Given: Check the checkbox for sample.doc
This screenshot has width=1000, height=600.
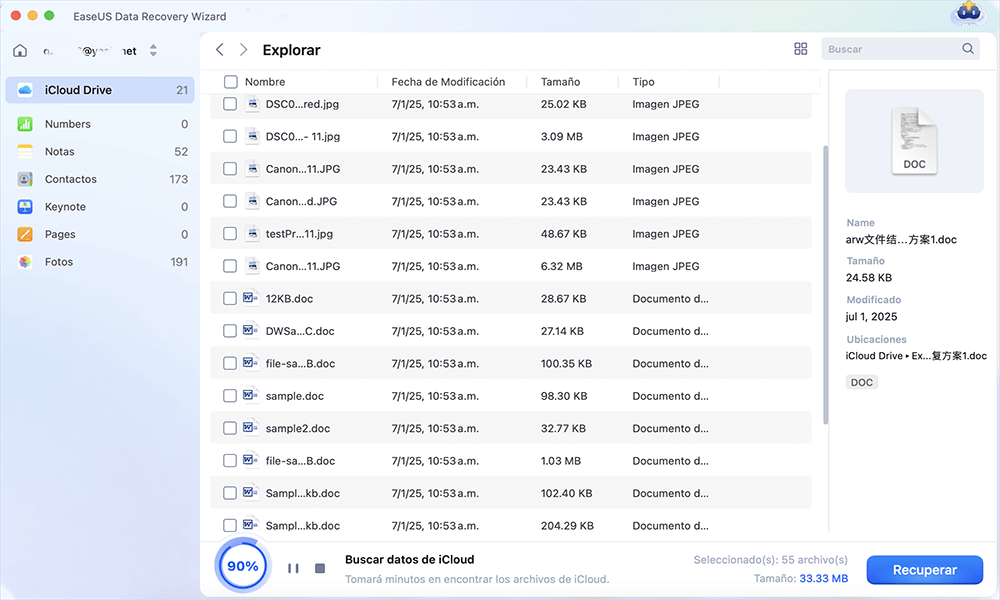Looking at the screenshot, I should point(229,395).
